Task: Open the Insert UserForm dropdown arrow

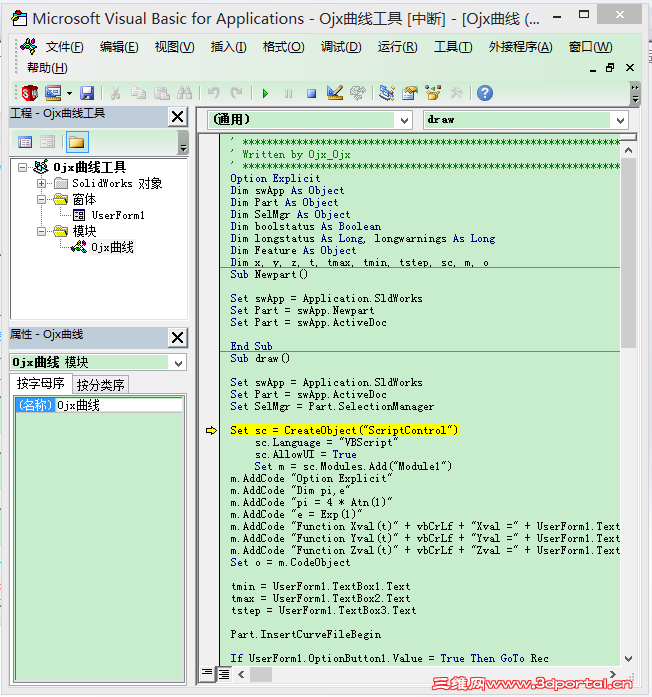Action: point(69,93)
